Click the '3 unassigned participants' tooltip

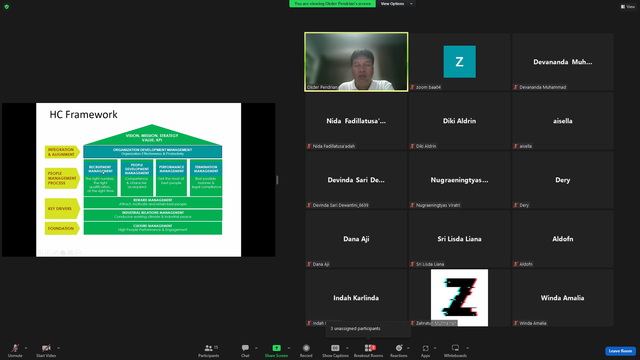point(368,329)
